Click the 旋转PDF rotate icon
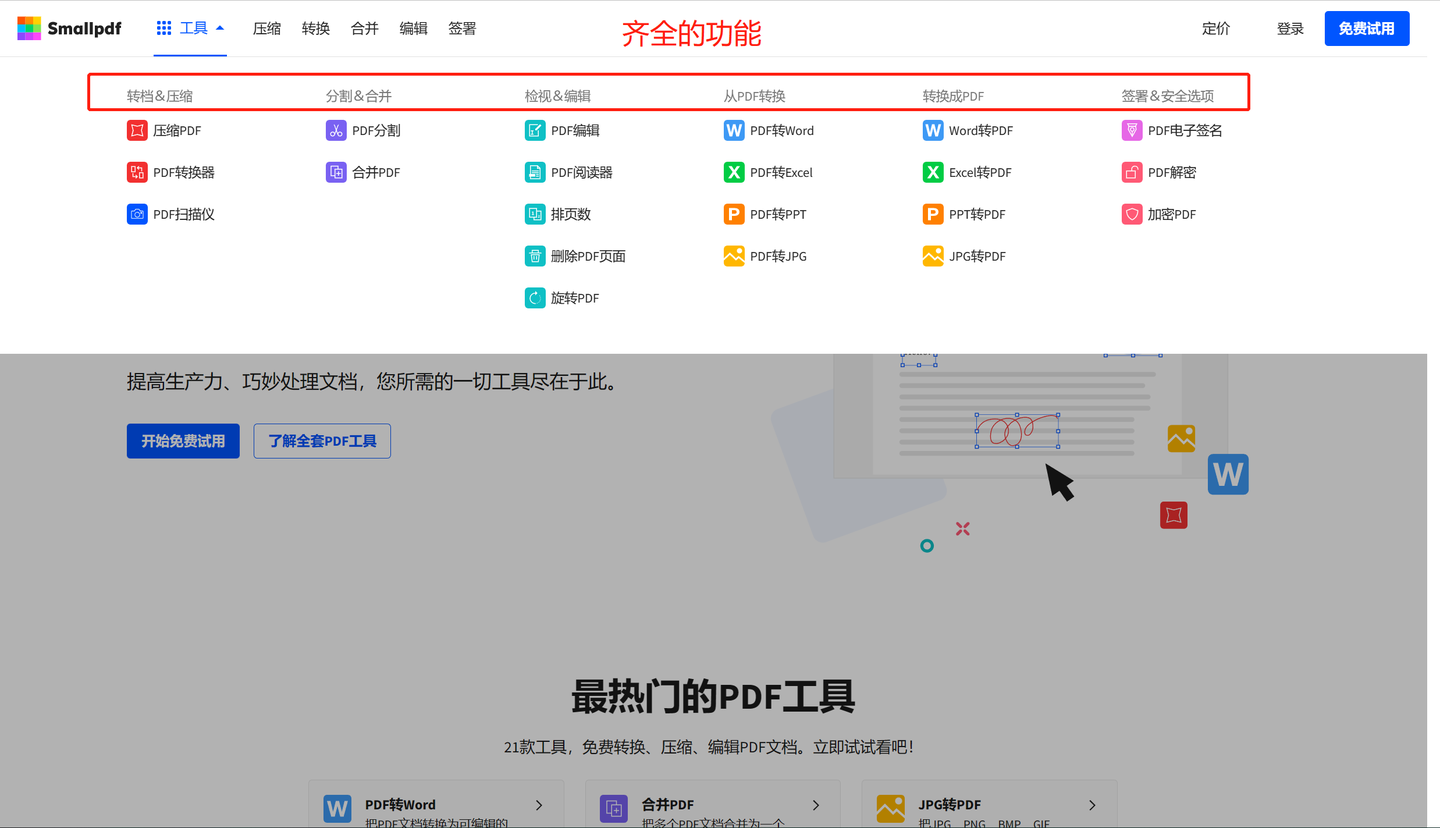The width and height of the screenshot is (1440, 828). pyautogui.click(x=535, y=298)
